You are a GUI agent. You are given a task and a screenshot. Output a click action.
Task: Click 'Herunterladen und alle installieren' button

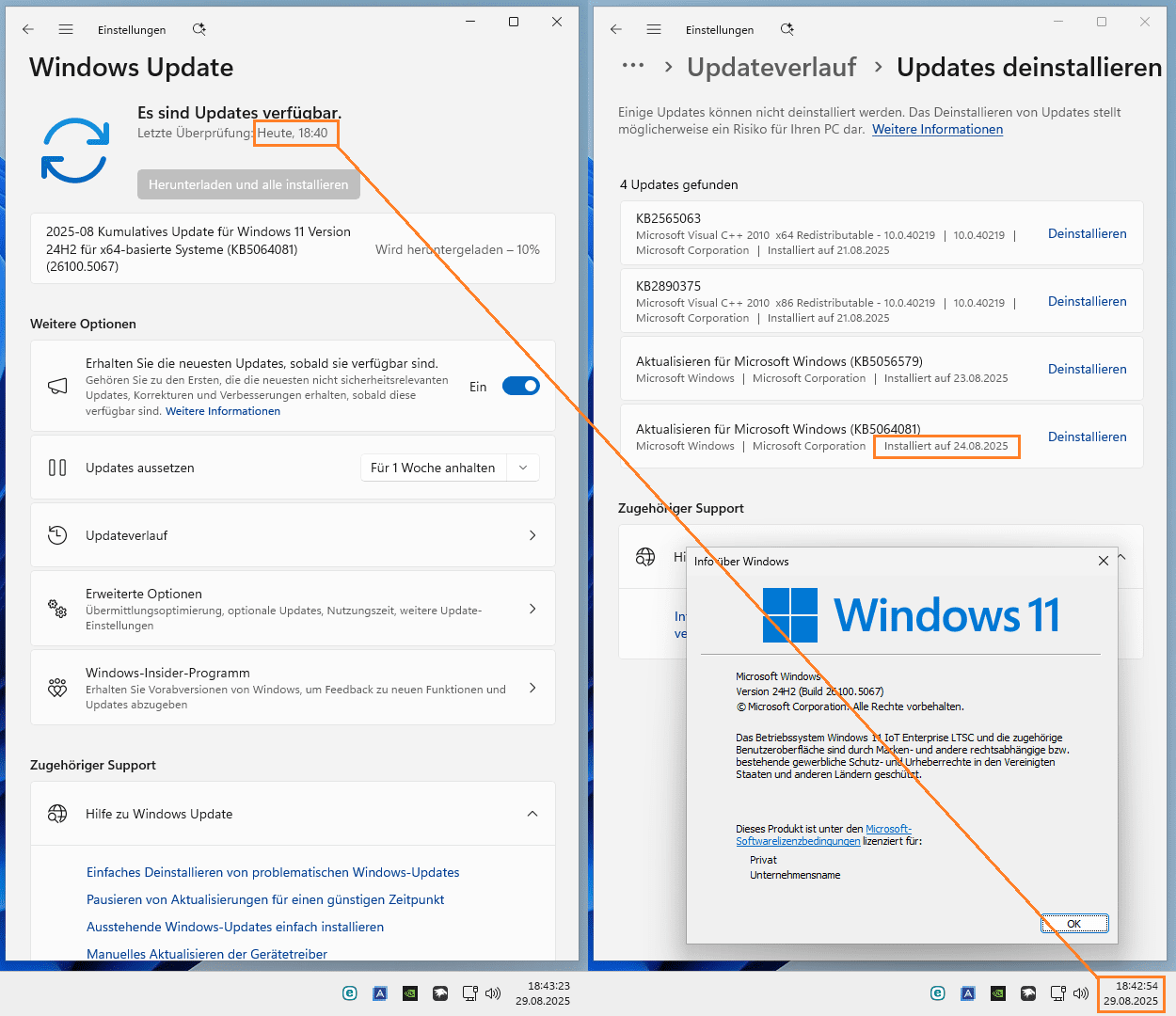coord(248,184)
